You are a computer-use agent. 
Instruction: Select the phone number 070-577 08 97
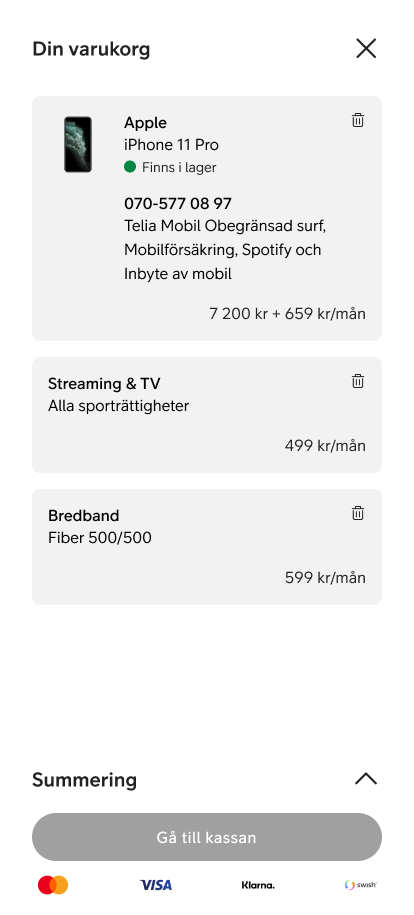(x=178, y=204)
